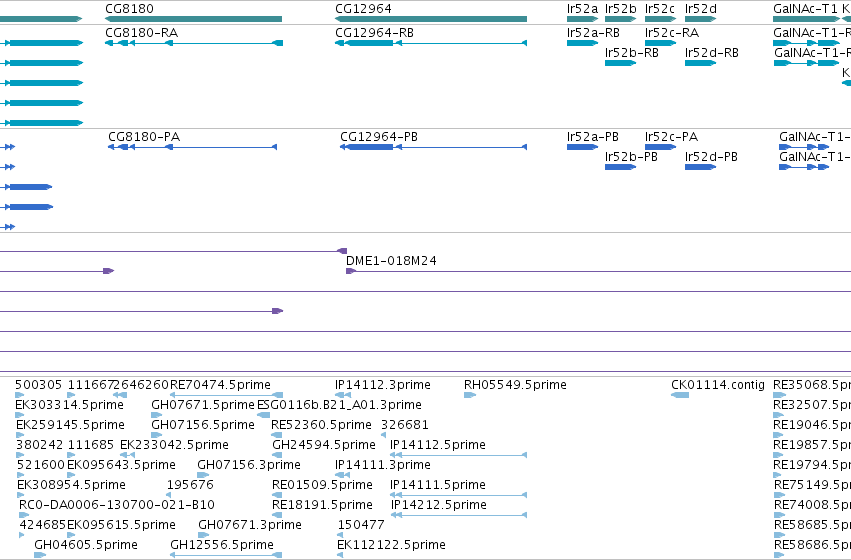Open the Ir52d gene feature
This screenshot has height=560, width=851.
pyautogui.click(x=701, y=19)
